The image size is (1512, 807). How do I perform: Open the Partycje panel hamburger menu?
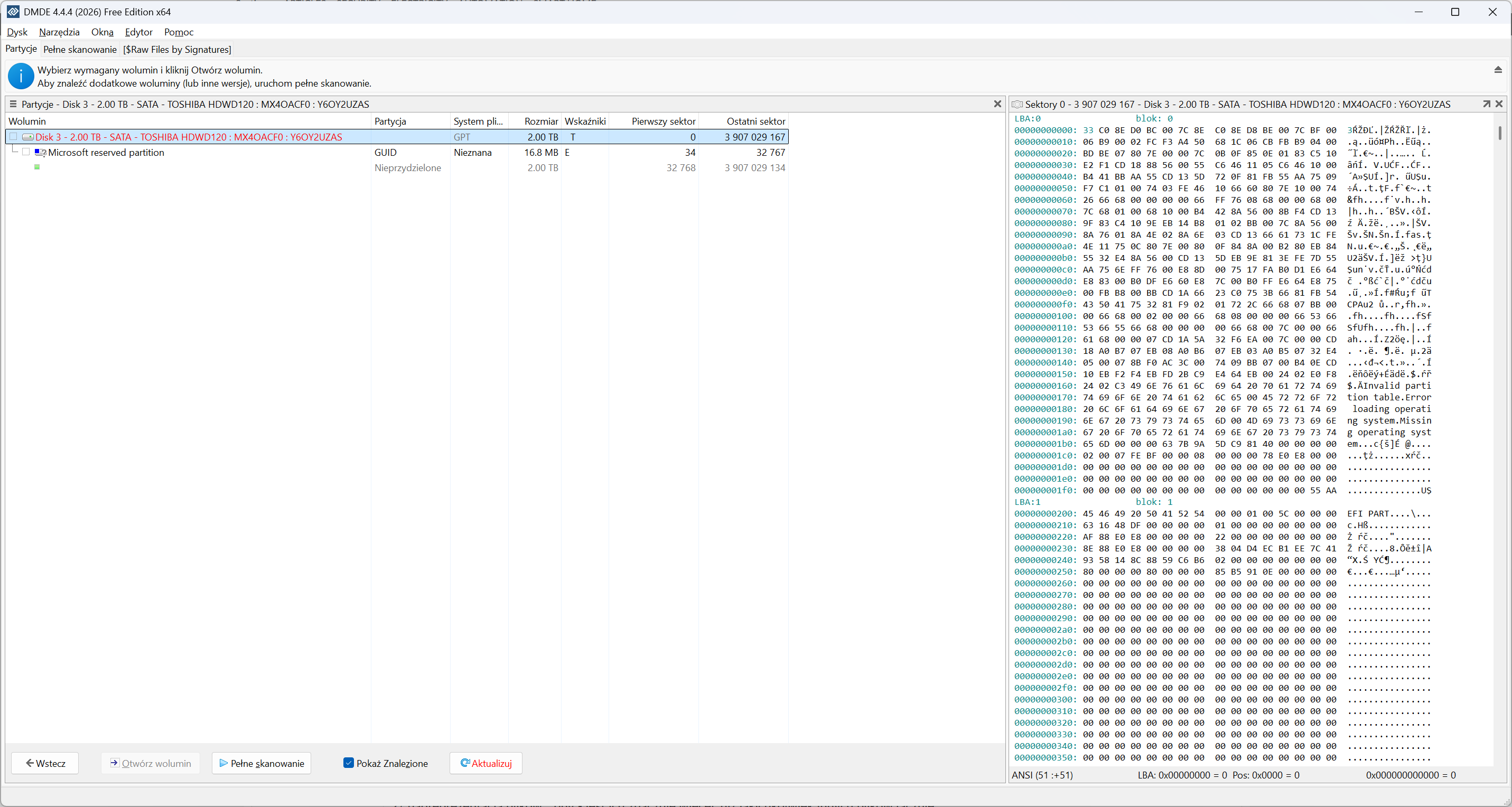pos(13,104)
